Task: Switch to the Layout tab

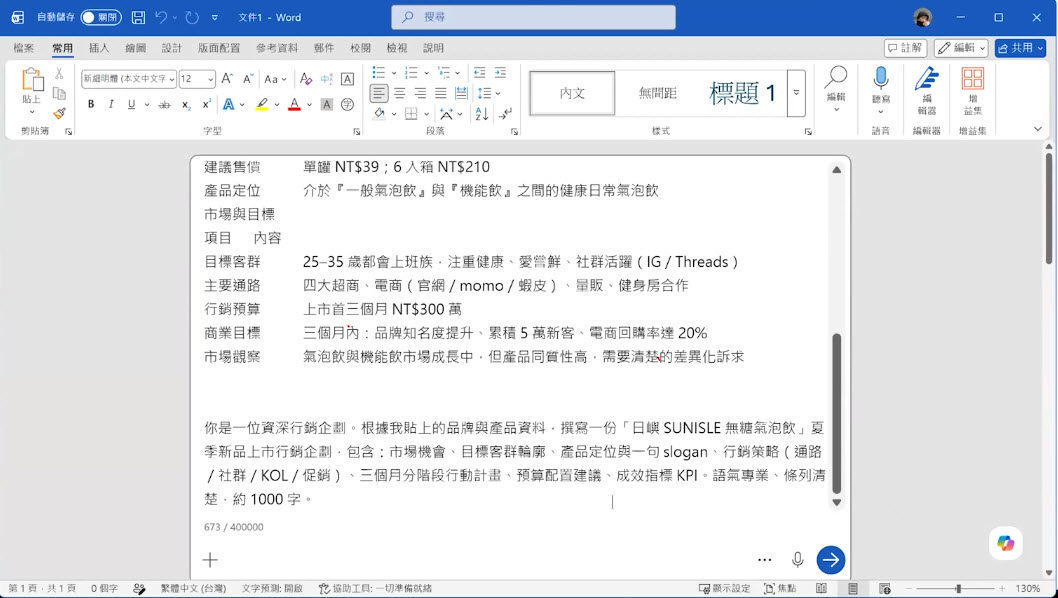Action: [x=219, y=48]
